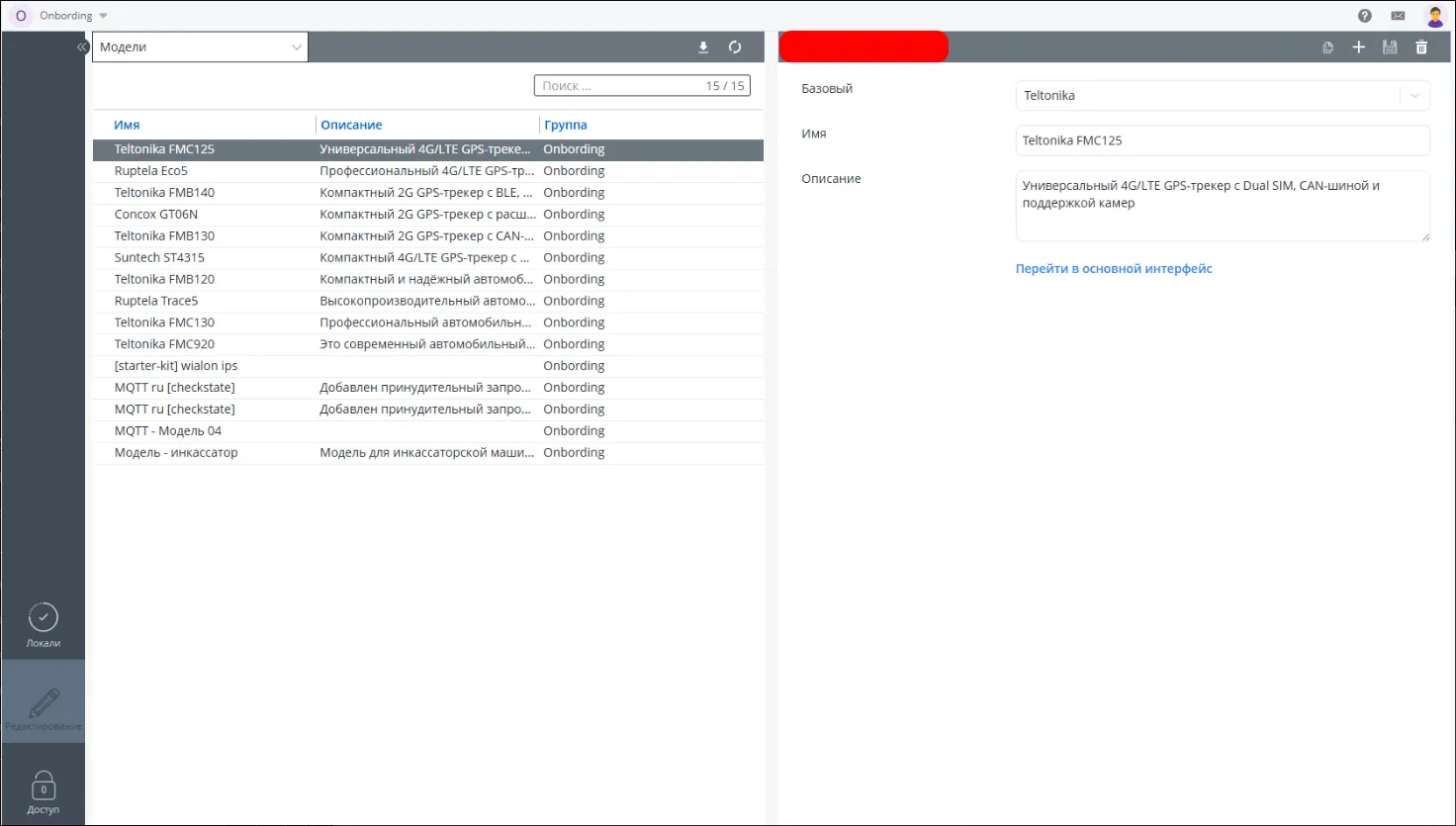The width and height of the screenshot is (1456, 826).
Task: Click the Перейти в основной интерфейс link
Action: coord(1114,269)
